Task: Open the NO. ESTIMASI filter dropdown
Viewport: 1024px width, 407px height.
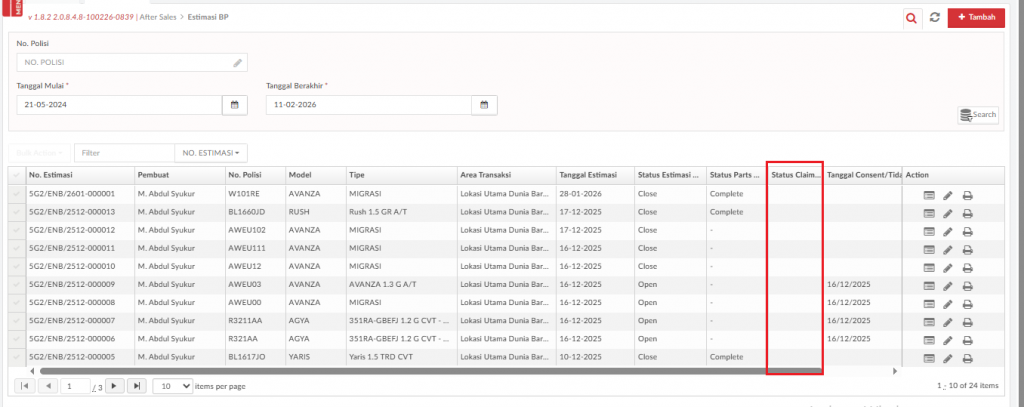Action: (x=210, y=153)
